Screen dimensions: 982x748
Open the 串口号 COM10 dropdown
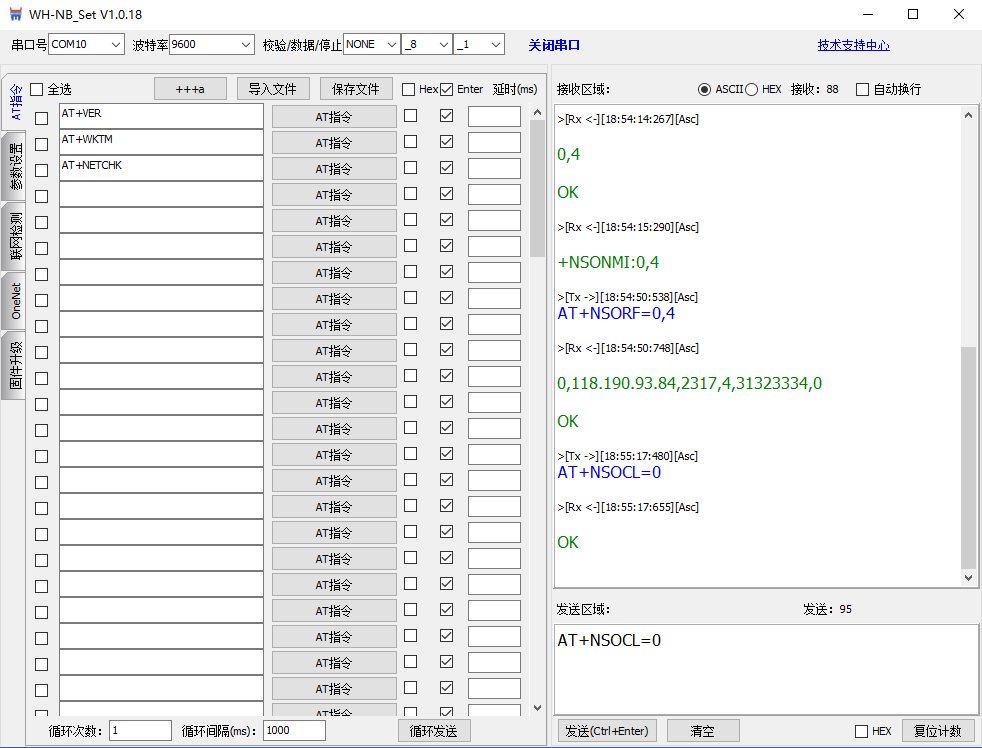tap(86, 44)
